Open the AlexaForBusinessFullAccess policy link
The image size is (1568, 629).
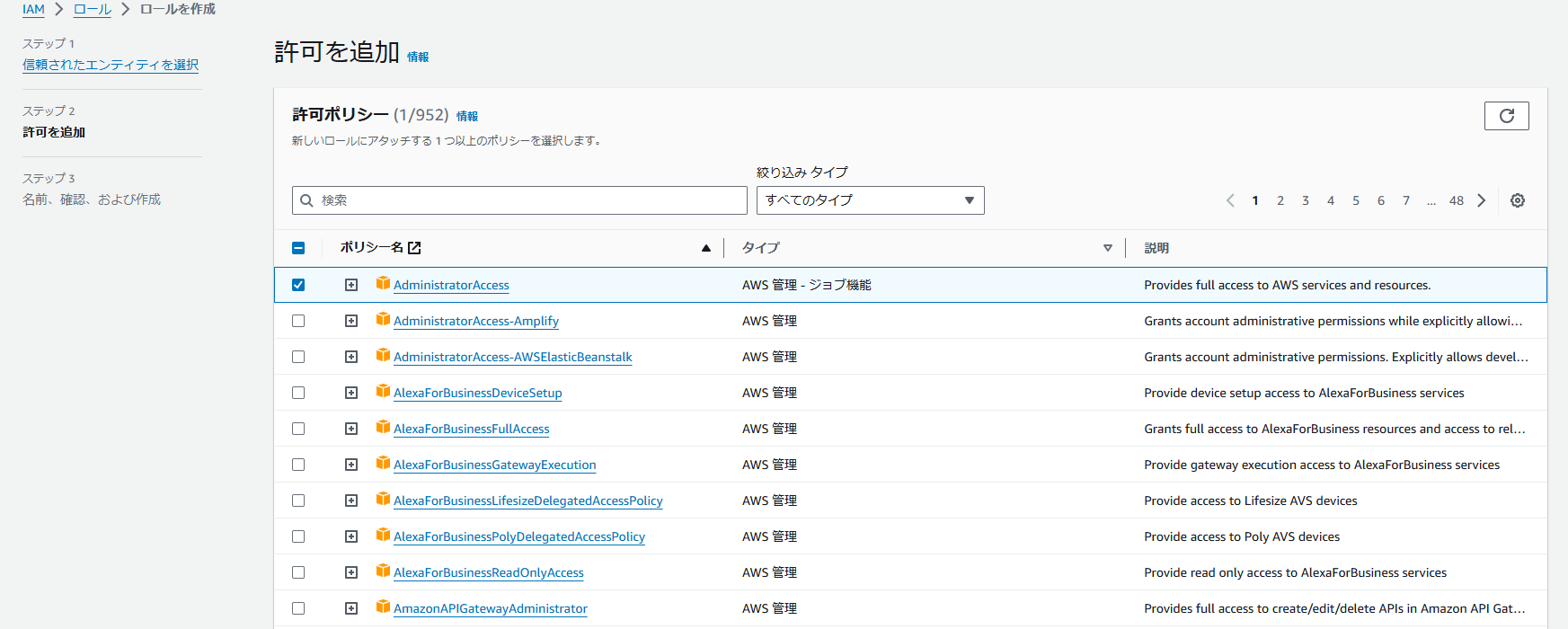[472, 429]
